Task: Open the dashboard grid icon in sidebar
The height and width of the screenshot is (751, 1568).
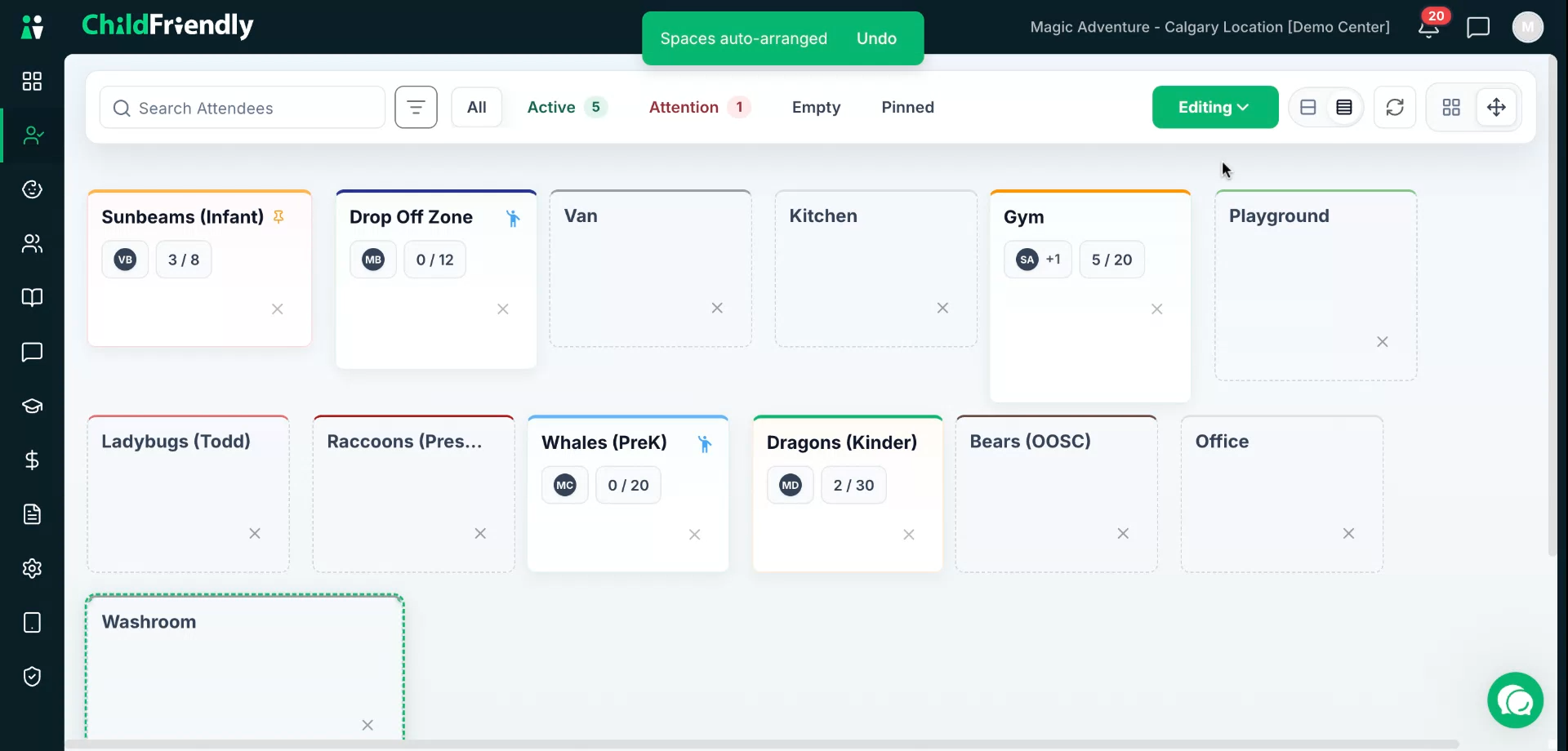Action: tap(32, 81)
